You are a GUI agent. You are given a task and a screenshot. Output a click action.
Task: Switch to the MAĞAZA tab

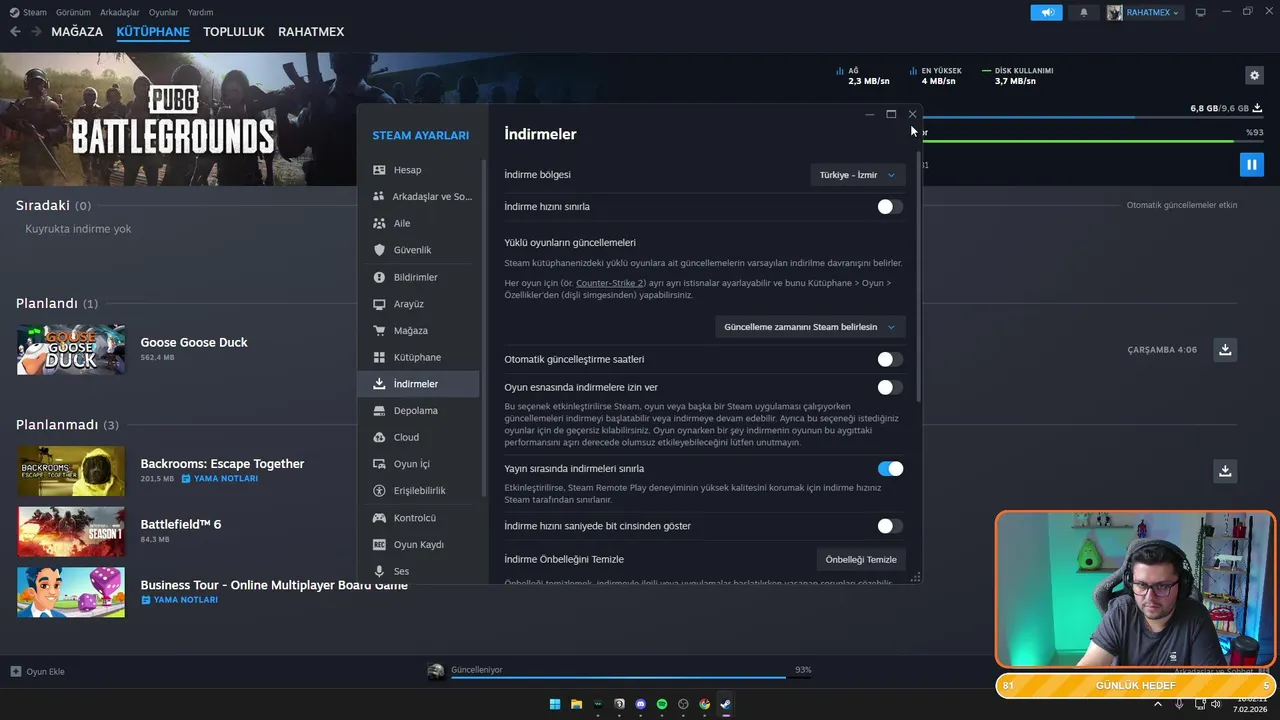(77, 32)
